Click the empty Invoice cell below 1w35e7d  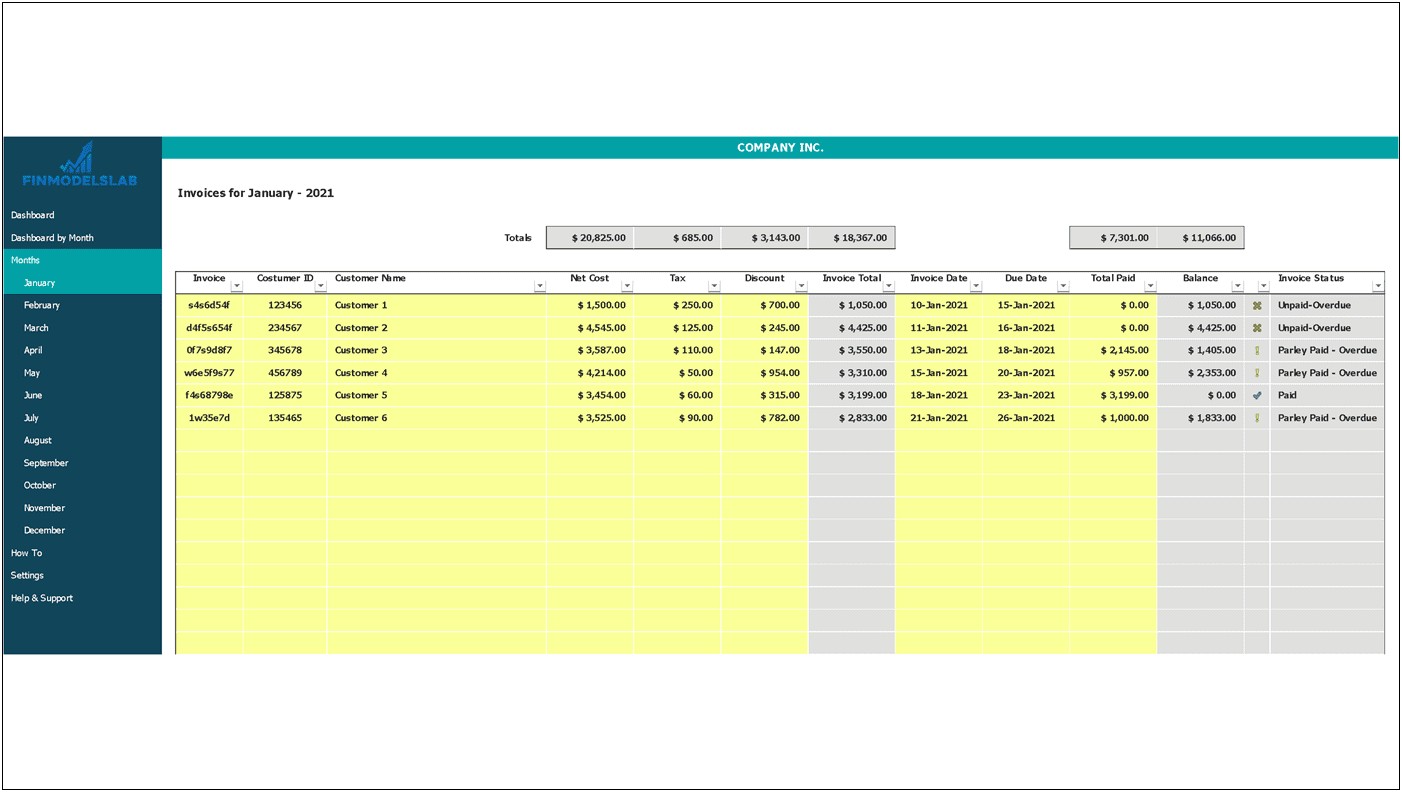(x=209, y=440)
